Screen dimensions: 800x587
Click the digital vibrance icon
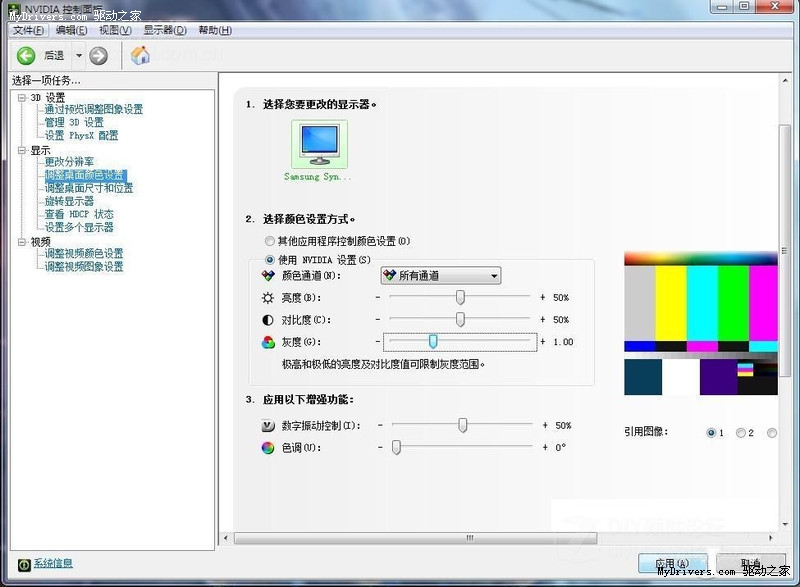point(268,425)
